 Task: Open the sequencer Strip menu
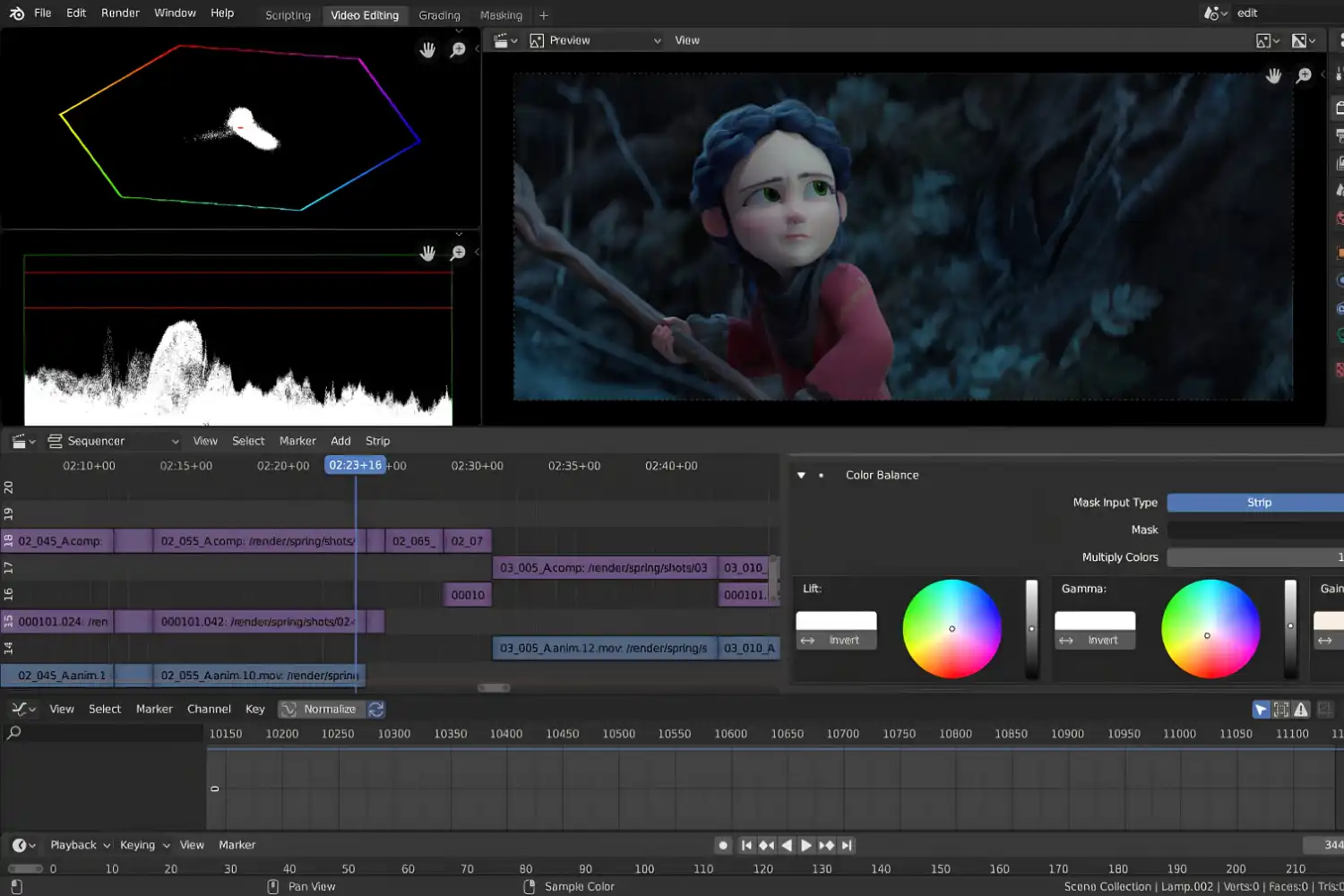point(377,441)
